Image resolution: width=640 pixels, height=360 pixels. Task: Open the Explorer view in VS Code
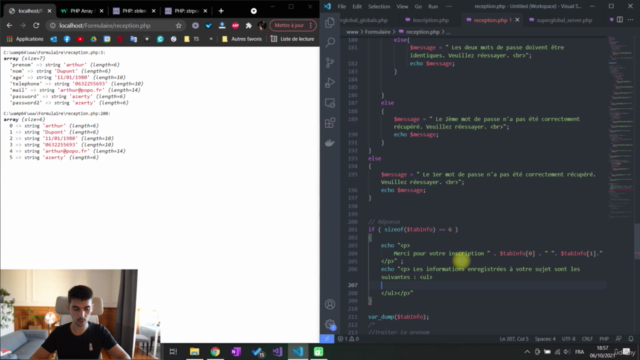coord(330,22)
